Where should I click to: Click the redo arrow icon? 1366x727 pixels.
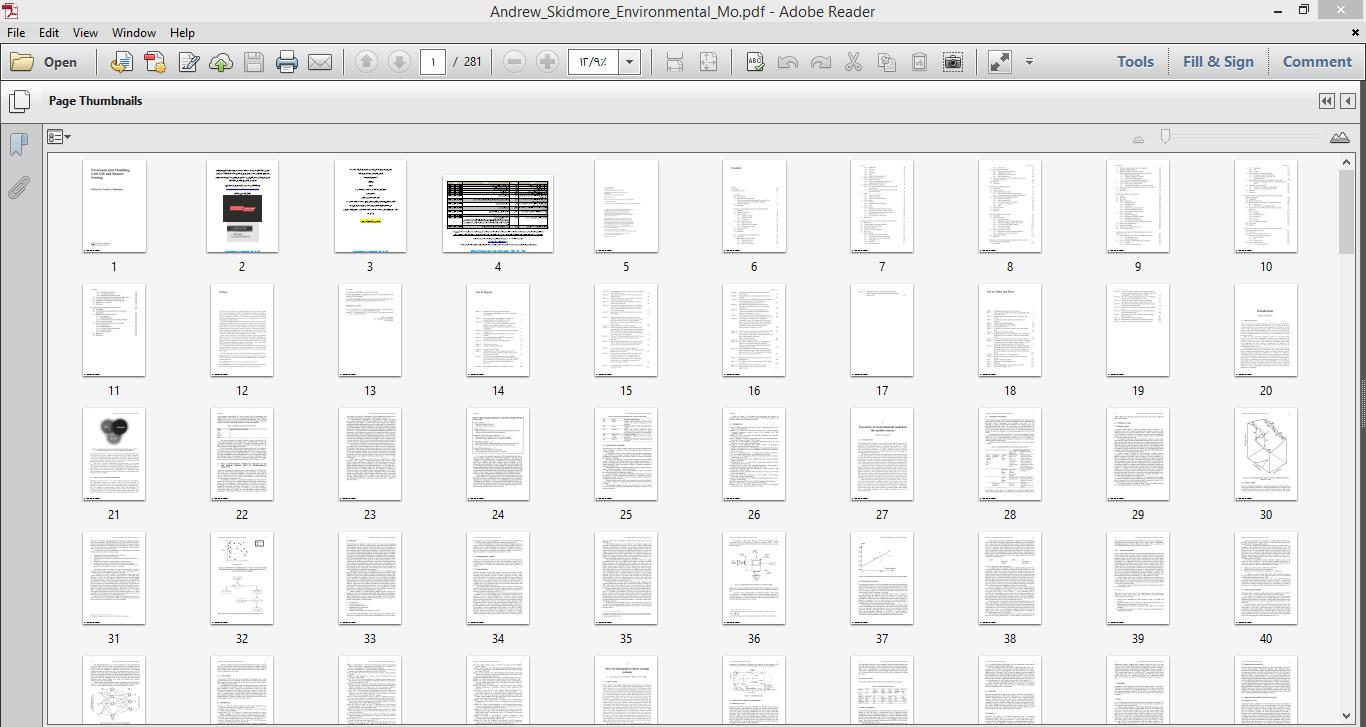pos(820,62)
